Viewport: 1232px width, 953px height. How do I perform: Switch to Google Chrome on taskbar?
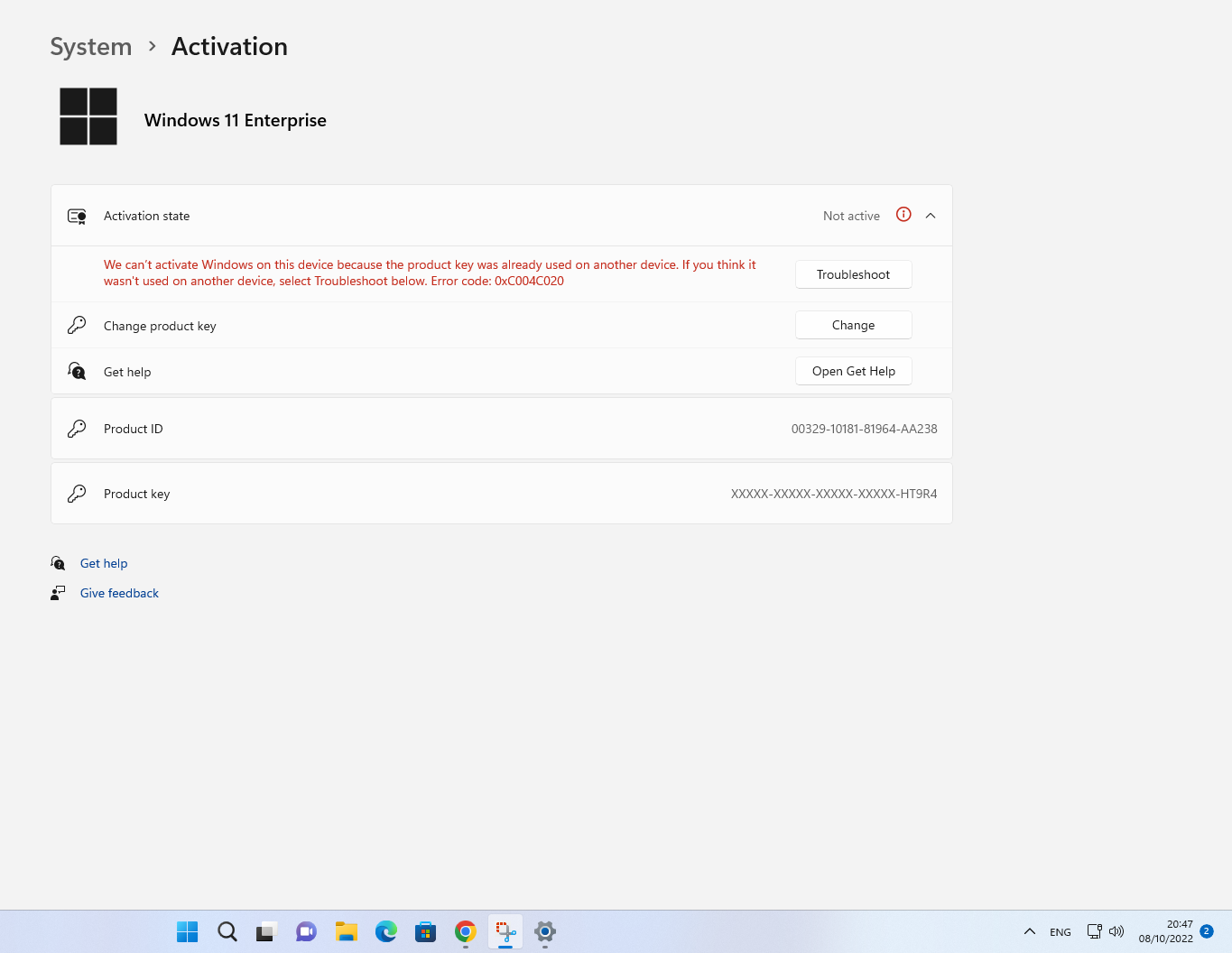(466, 932)
